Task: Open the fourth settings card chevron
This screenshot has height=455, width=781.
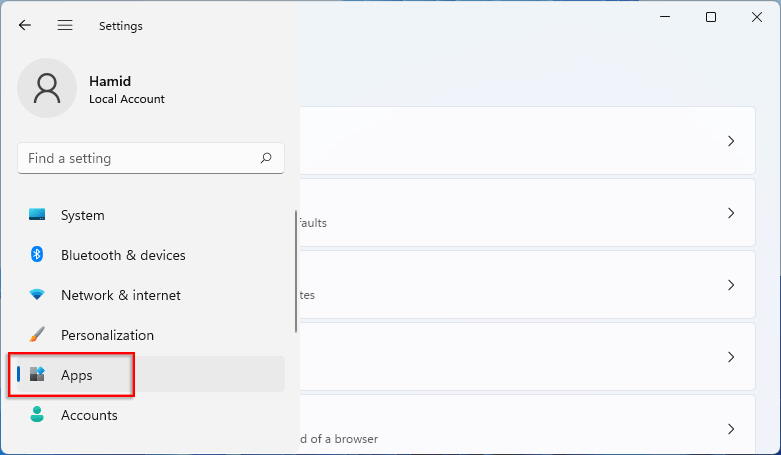Action: point(731,357)
